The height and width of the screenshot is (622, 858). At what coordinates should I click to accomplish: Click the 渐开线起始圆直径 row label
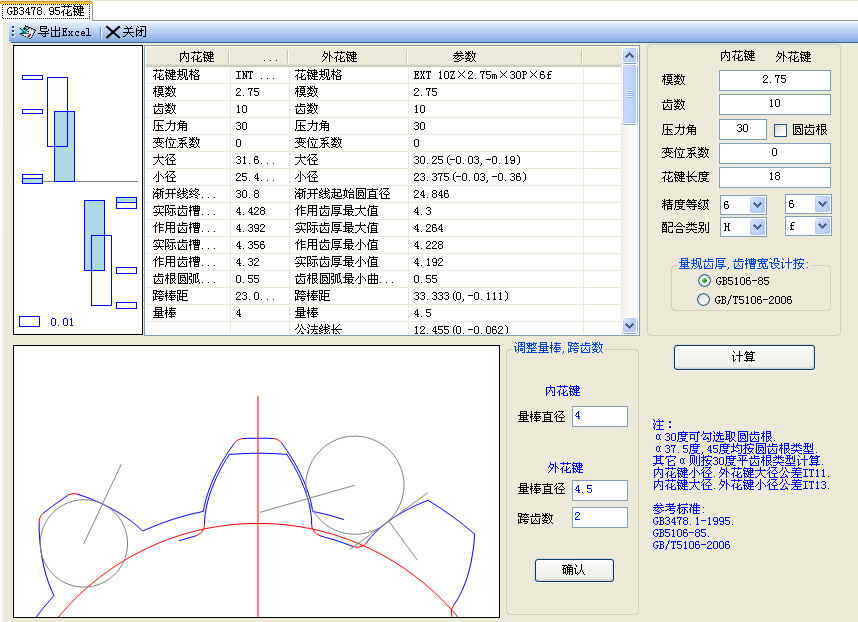point(342,194)
